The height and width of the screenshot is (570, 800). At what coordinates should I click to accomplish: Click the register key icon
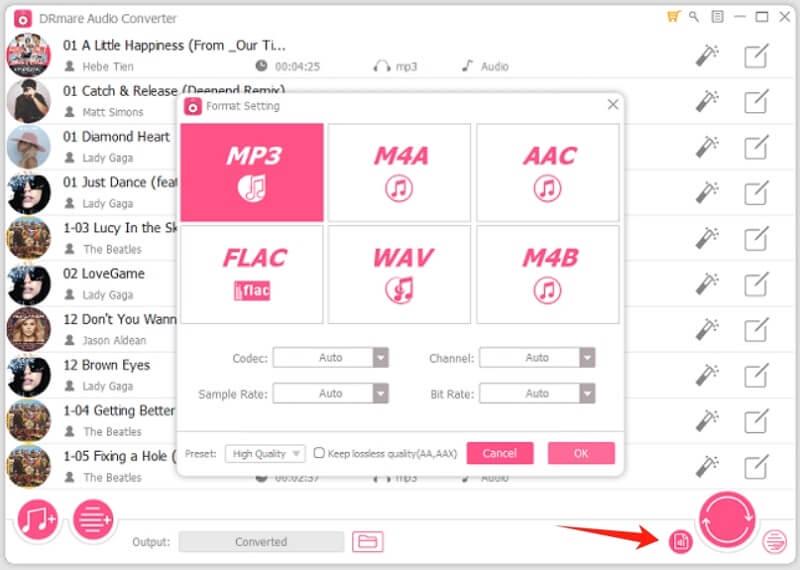tap(694, 17)
